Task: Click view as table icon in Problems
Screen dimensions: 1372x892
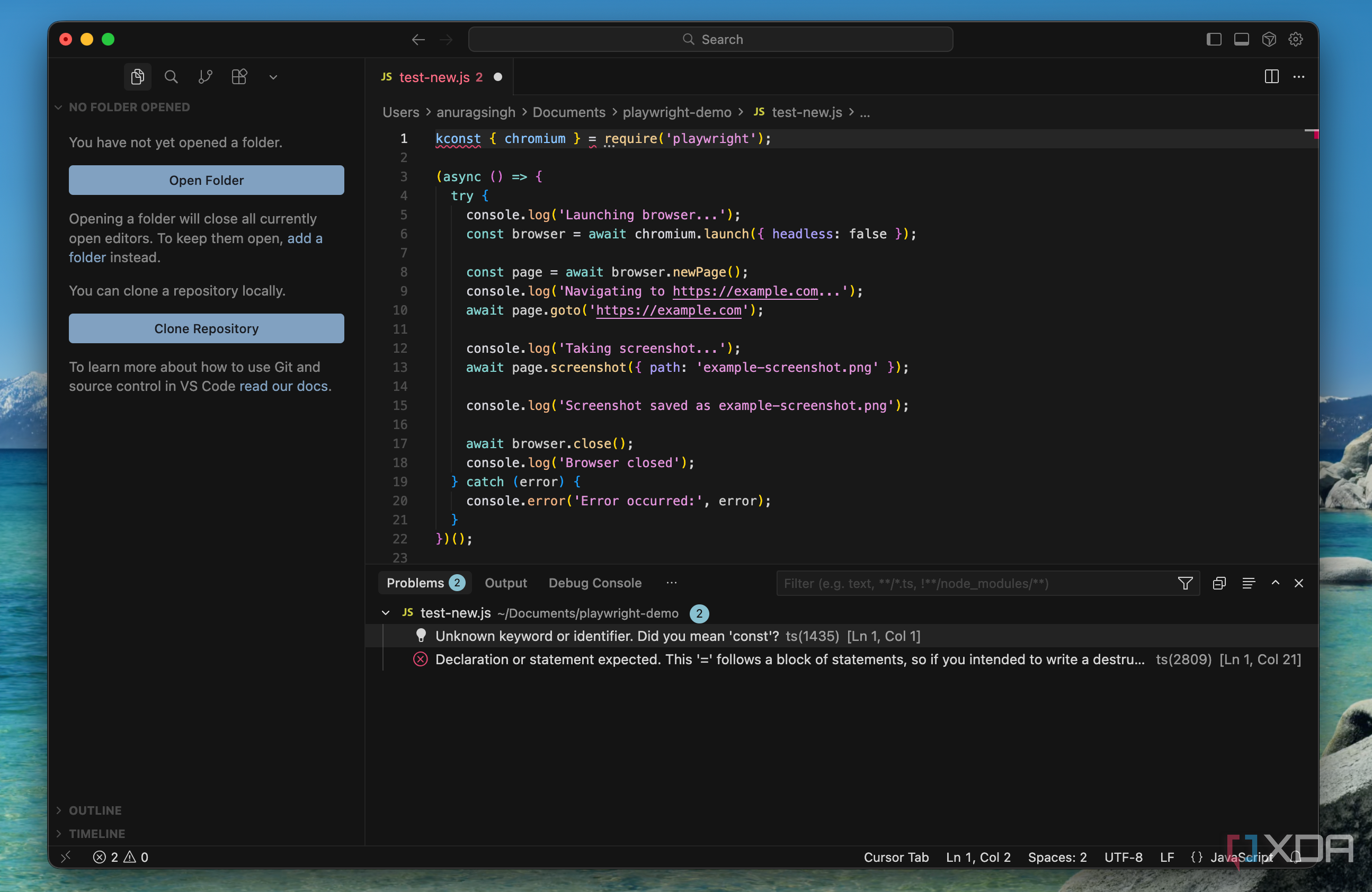Action: tap(1248, 583)
